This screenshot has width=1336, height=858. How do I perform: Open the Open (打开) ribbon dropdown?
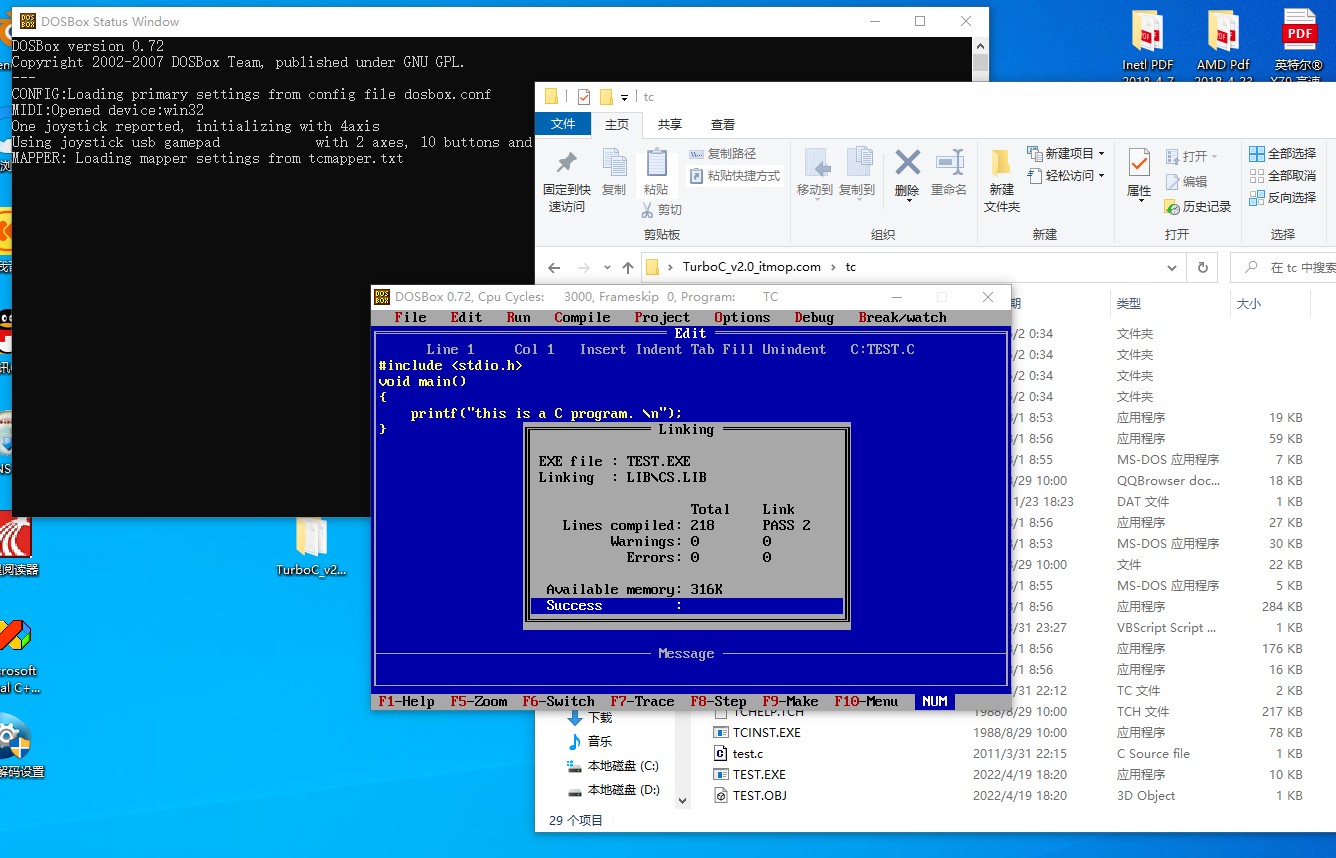tap(1191, 157)
